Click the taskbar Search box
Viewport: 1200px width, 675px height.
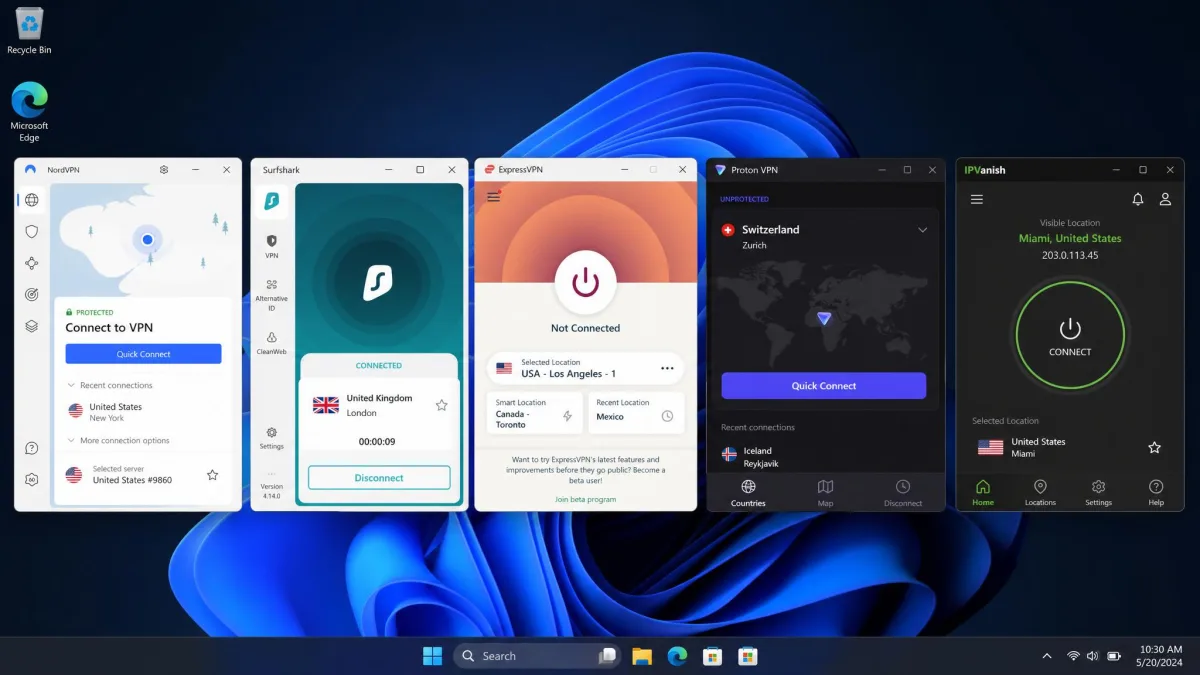coord(537,656)
